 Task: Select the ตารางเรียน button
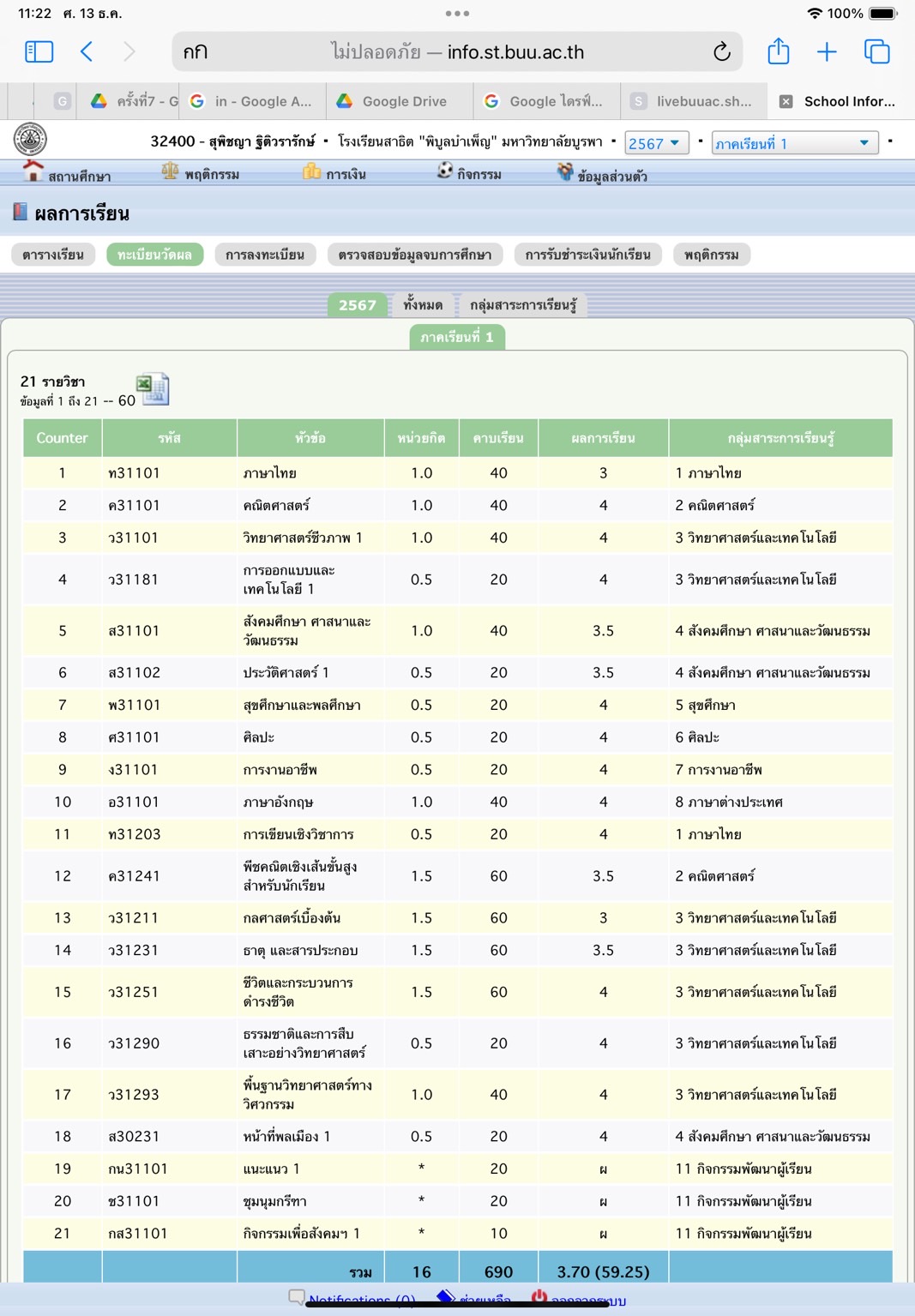(x=53, y=255)
